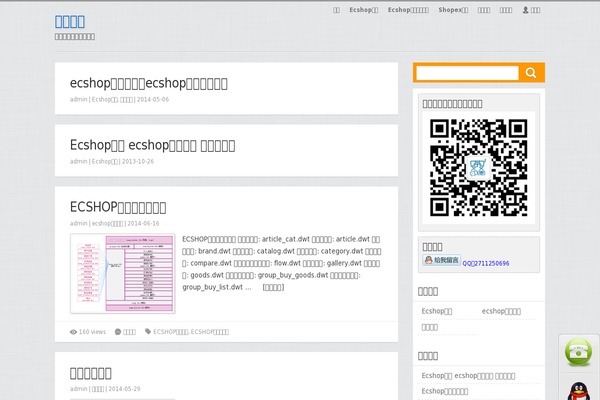Open the ECSHOP post title dated 2014-06-16

pos(118,207)
